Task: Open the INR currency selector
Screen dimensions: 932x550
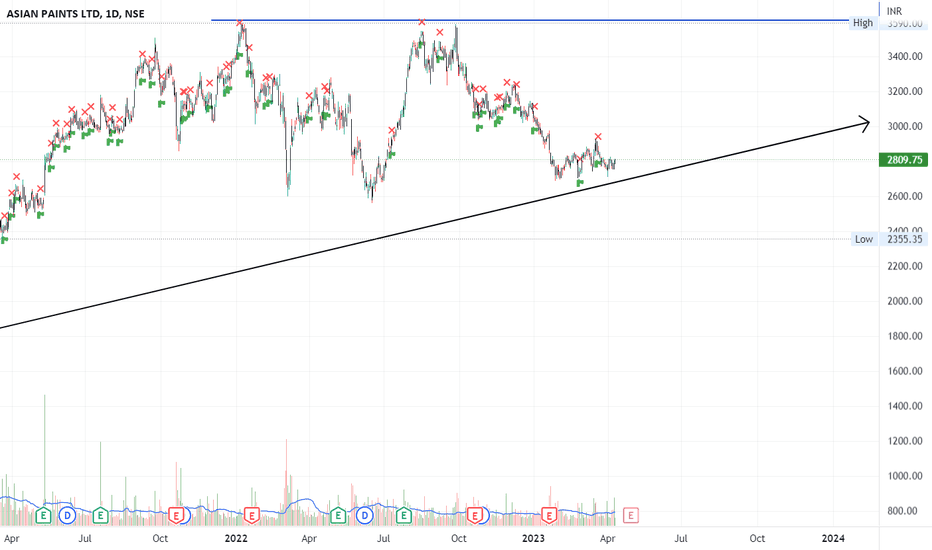Action: coord(894,11)
